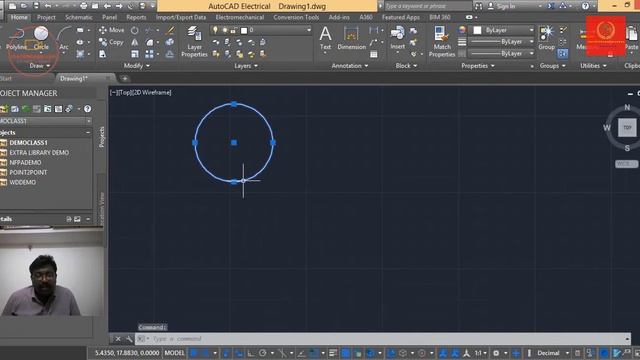Toggle layer 0 on/off lightbulb

216,30
